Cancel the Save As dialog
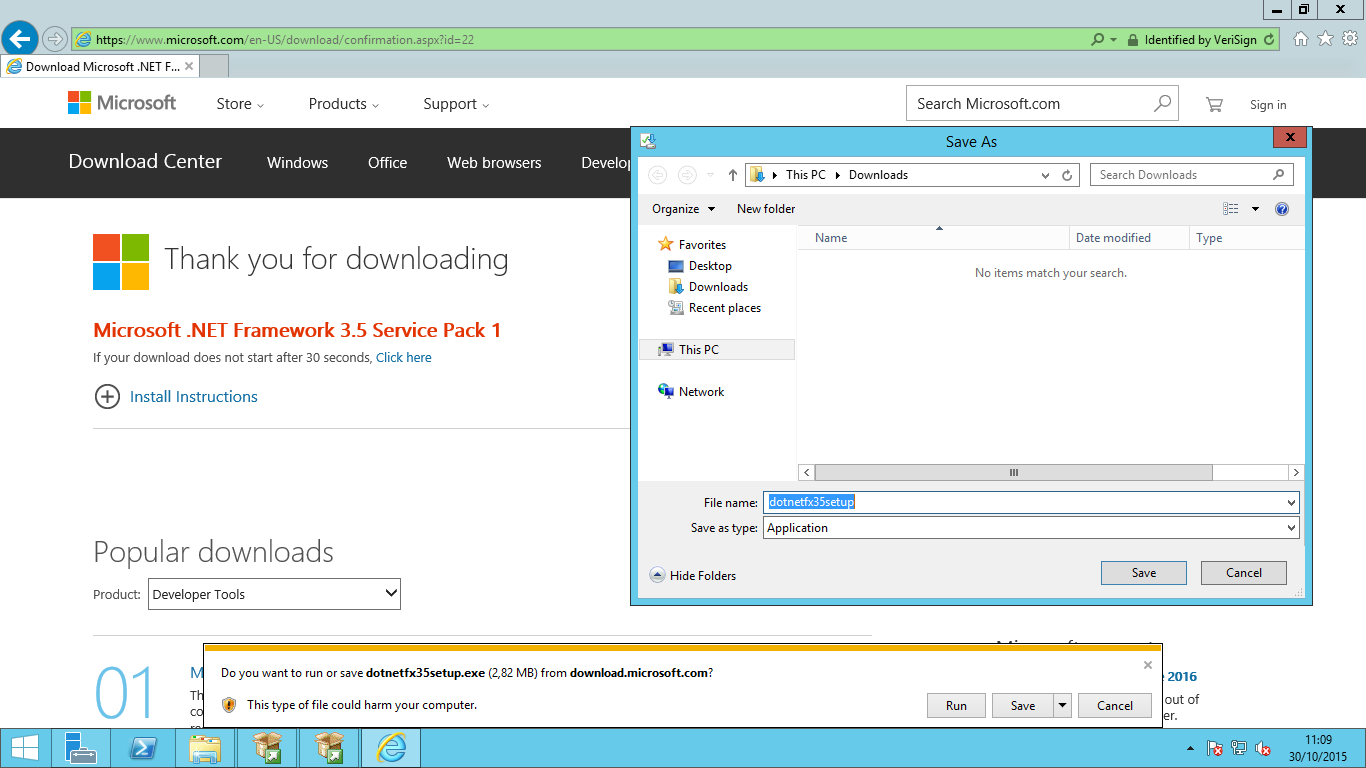The image size is (1366, 768). (x=1244, y=573)
